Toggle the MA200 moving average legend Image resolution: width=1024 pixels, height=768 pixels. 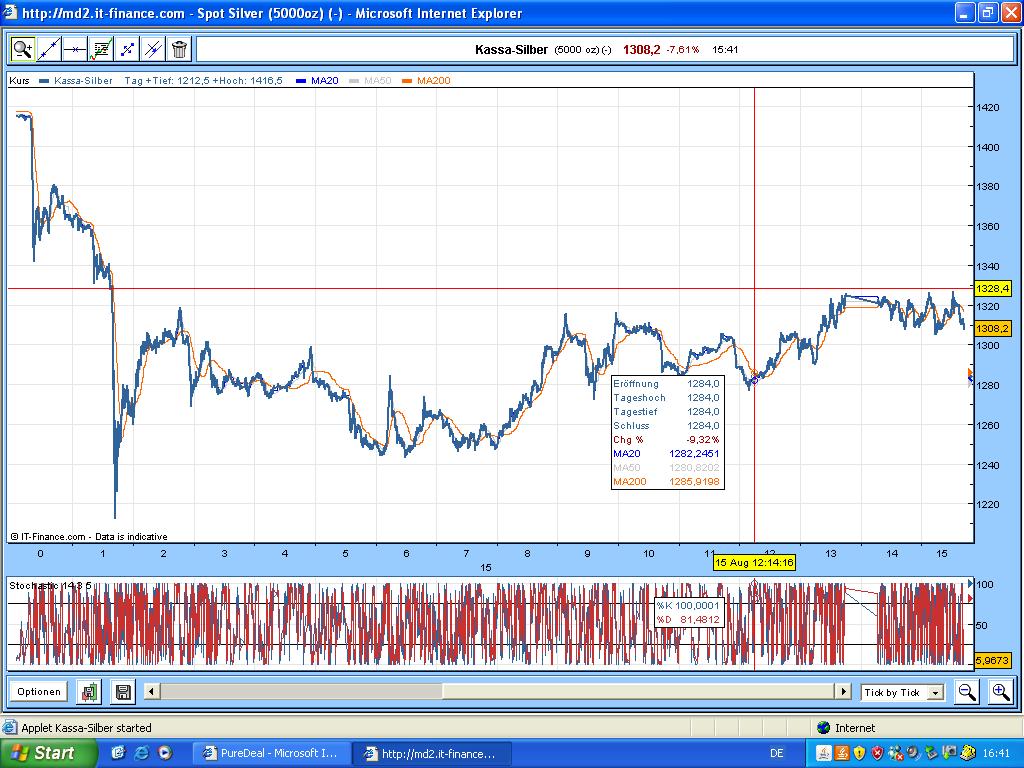pos(432,81)
